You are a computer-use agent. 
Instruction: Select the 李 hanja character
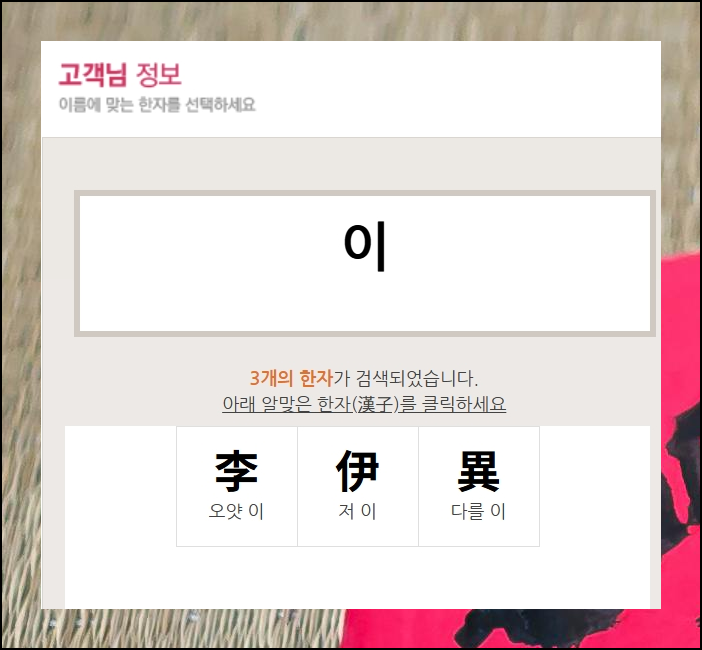coord(236,471)
